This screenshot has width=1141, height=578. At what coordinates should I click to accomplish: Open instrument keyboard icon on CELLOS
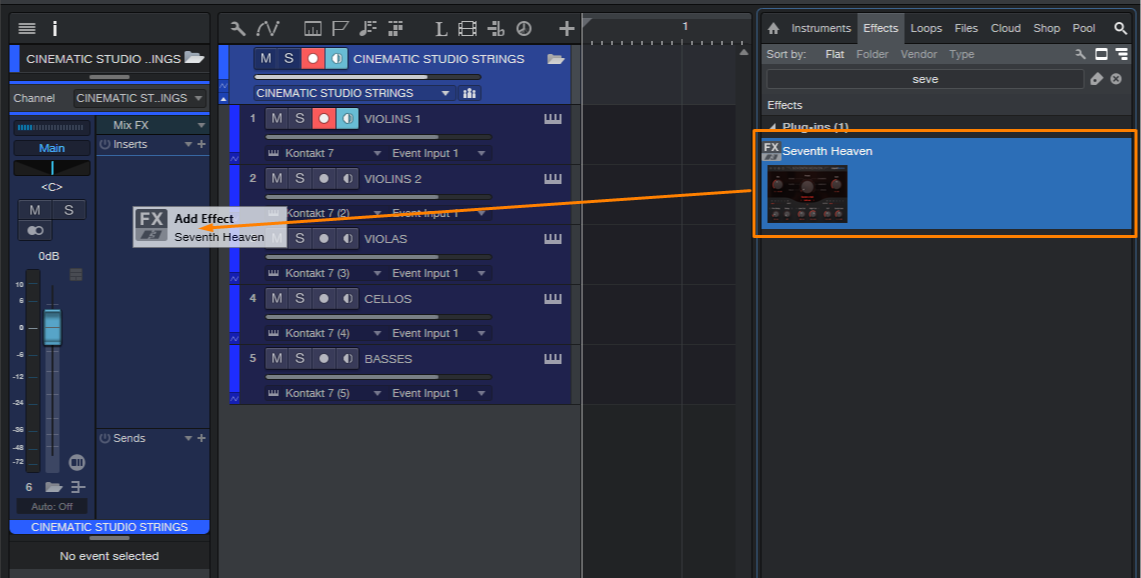coord(553,298)
